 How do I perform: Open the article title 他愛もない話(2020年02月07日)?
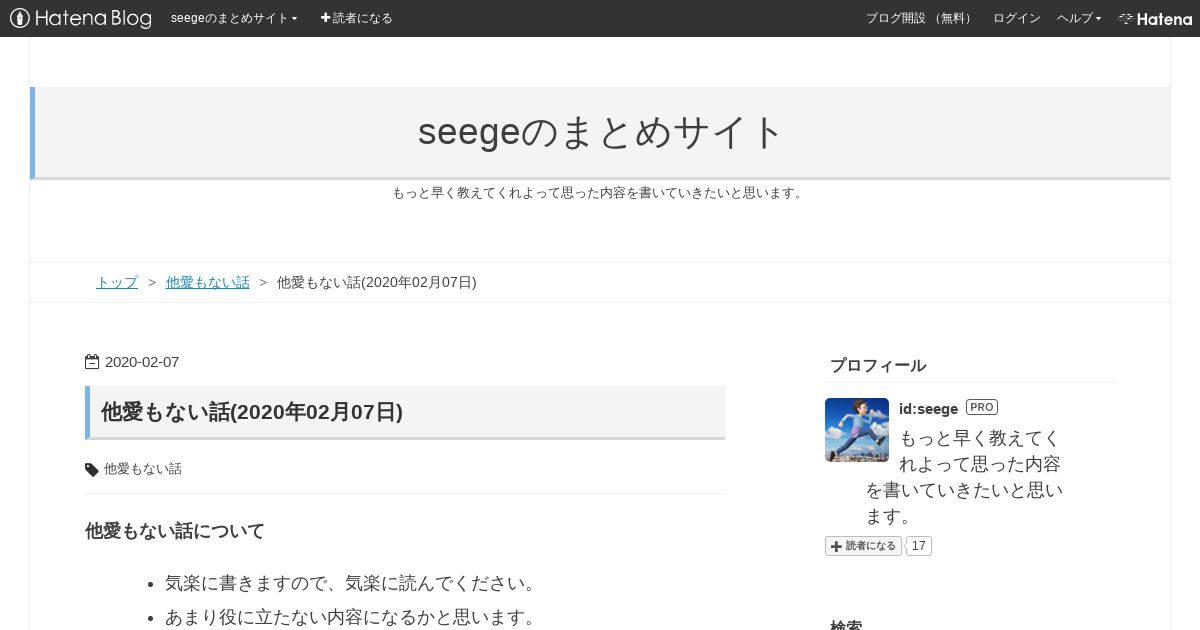[x=252, y=412]
